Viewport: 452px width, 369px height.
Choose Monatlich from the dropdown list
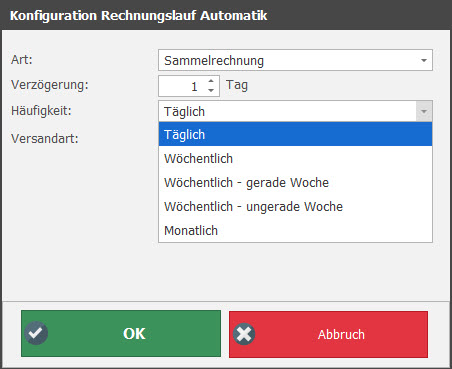295,230
